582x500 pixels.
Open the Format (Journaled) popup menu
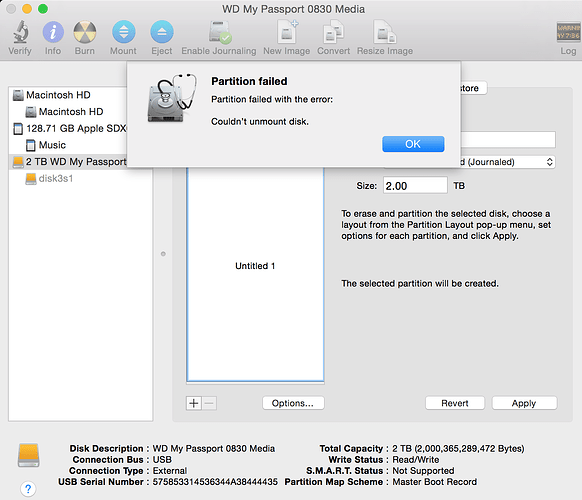[x=507, y=162]
